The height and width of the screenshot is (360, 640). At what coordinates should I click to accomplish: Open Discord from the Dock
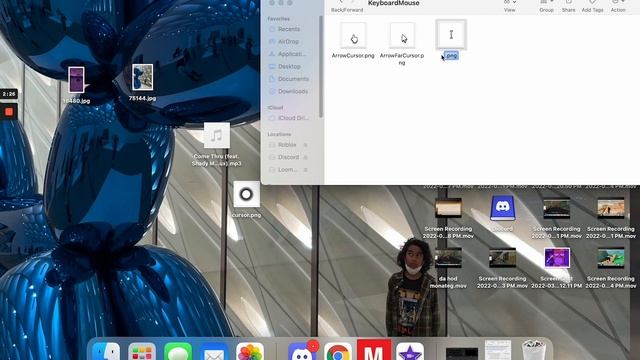point(302,352)
